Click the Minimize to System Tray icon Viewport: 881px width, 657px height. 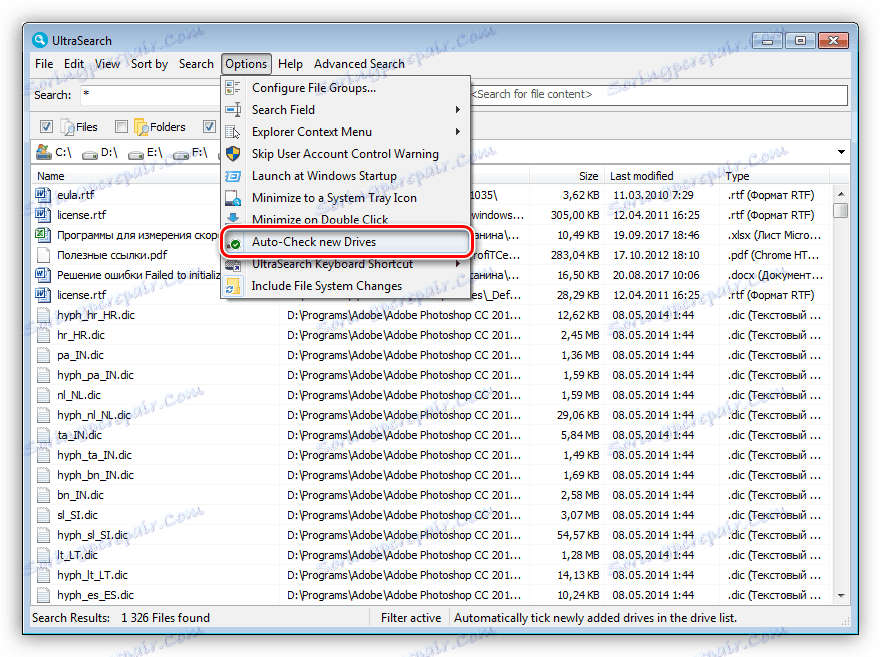[x=233, y=198]
